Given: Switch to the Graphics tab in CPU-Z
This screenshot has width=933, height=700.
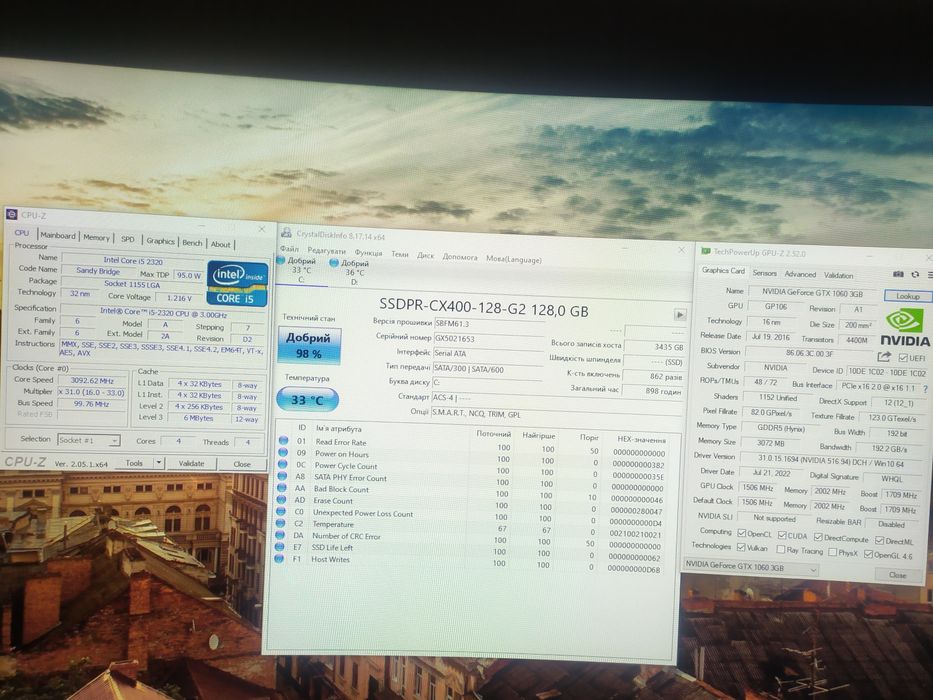Looking at the screenshot, I should [x=161, y=240].
